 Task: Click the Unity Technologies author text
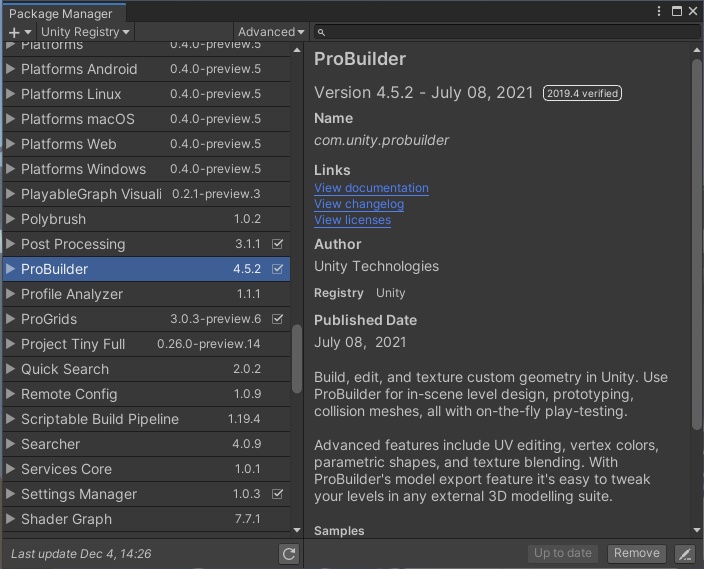pos(377,266)
